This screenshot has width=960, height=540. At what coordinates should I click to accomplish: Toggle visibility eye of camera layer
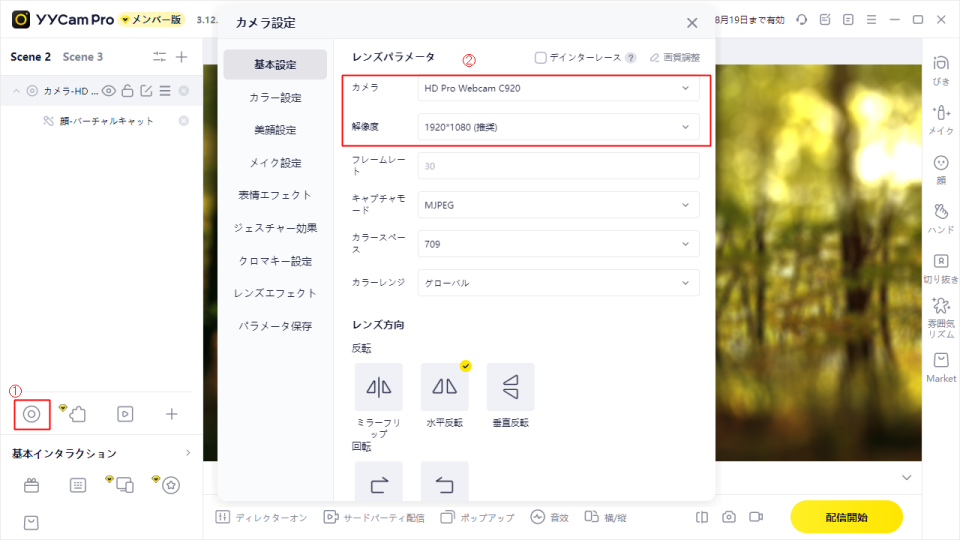[108, 91]
